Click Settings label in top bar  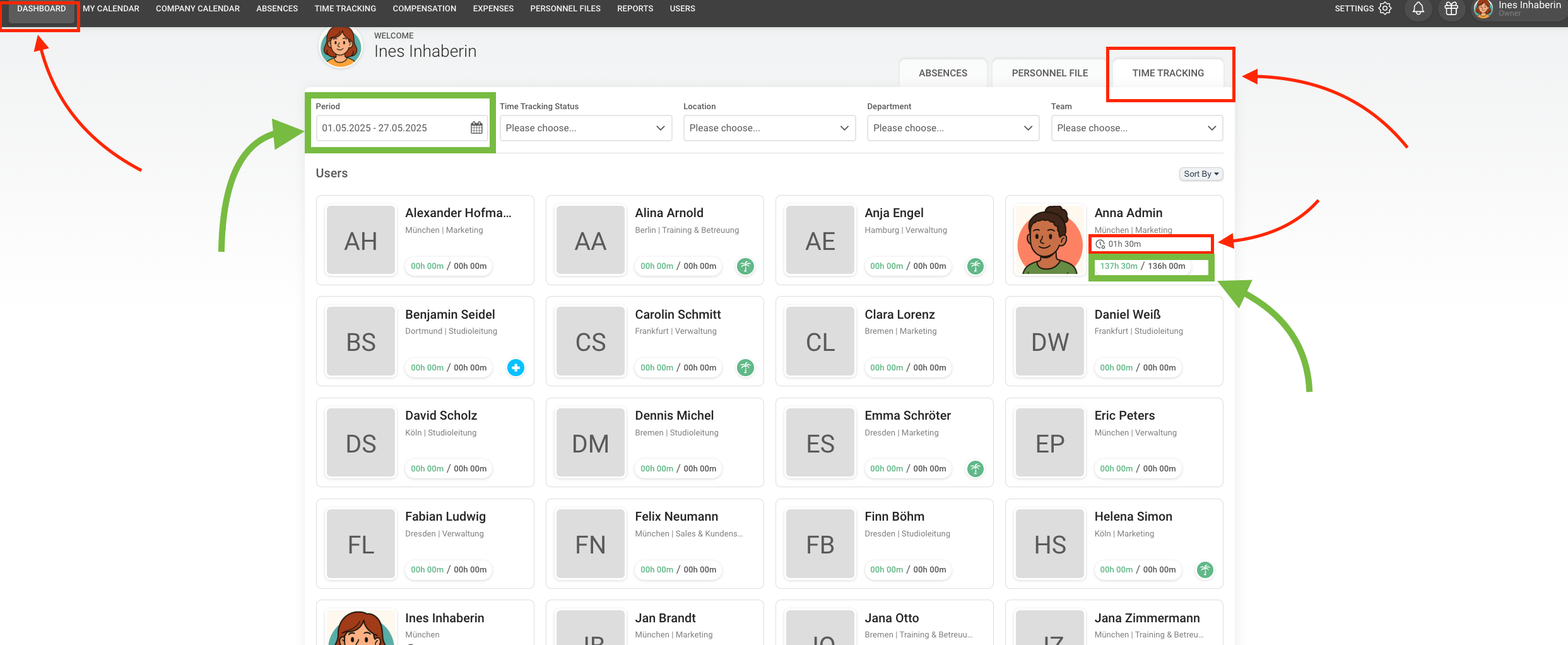[1354, 9]
